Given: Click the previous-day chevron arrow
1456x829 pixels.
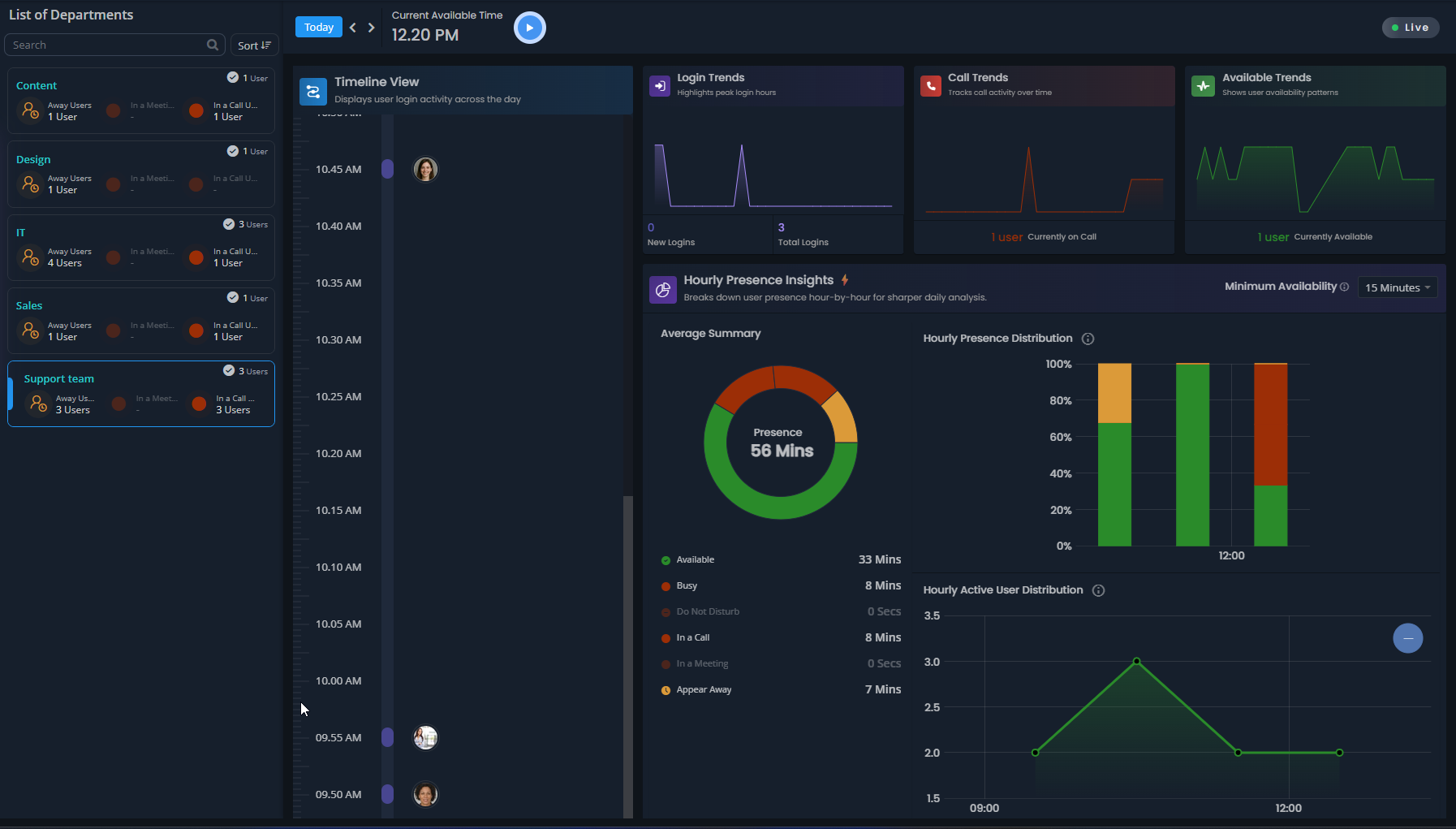Looking at the screenshot, I should click(x=352, y=27).
